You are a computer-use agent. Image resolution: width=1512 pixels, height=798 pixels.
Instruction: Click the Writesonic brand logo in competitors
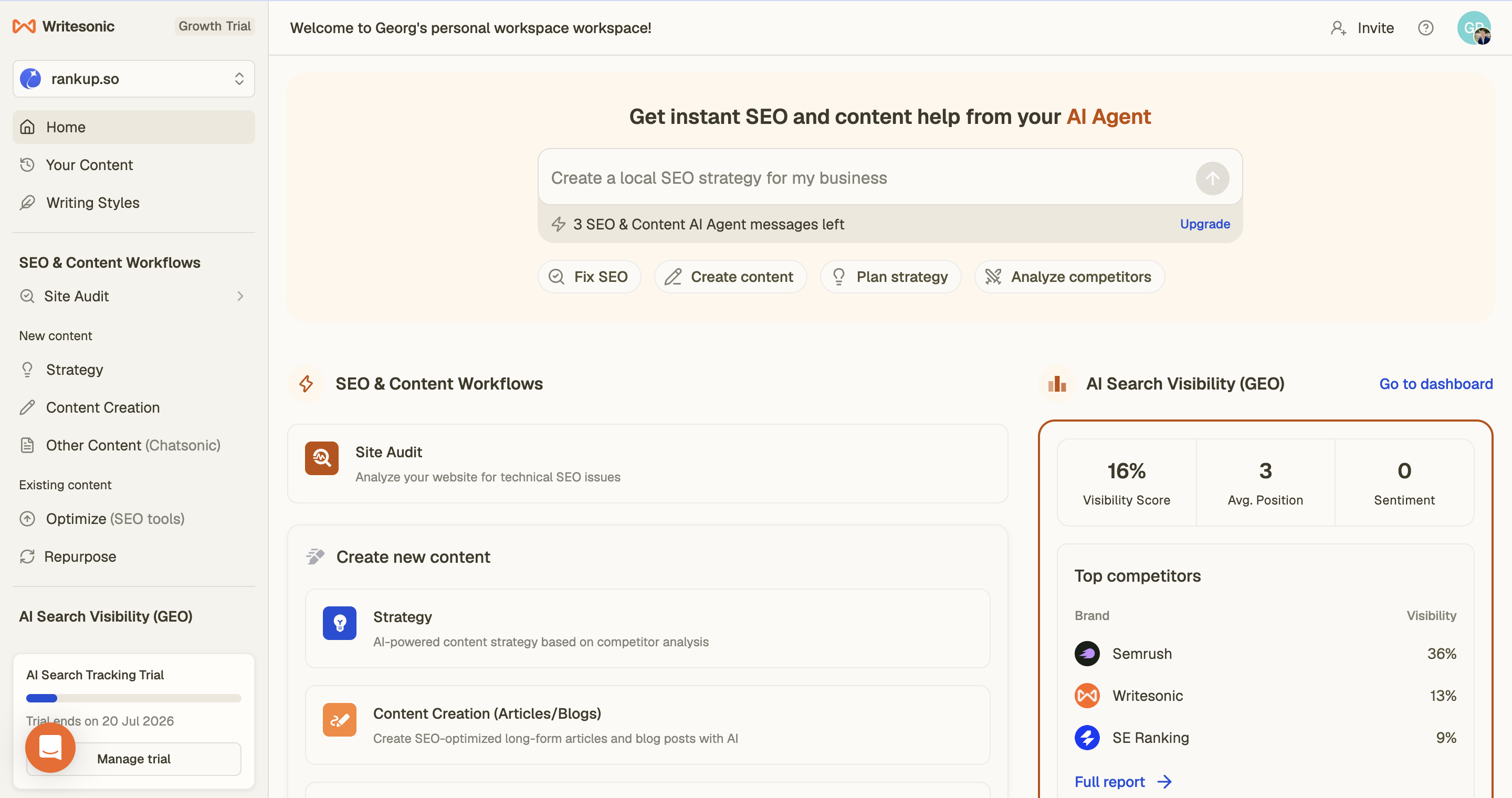click(1087, 696)
